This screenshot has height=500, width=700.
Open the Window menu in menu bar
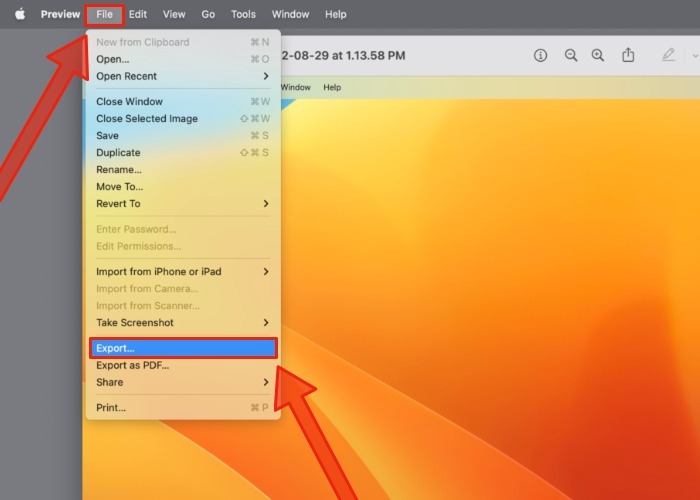click(291, 14)
